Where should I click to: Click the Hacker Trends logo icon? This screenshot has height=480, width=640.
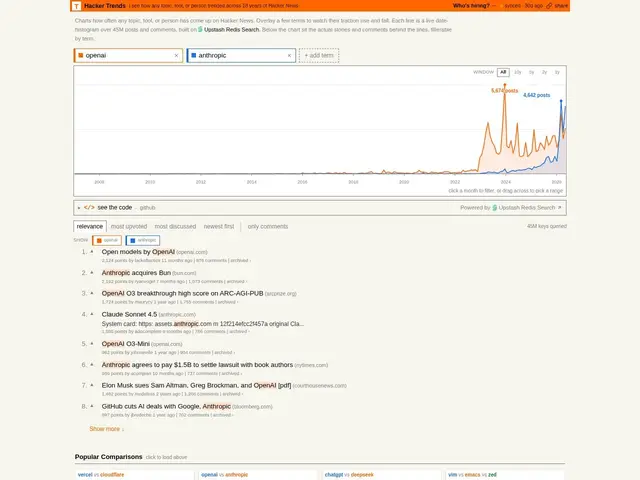coord(76,6)
